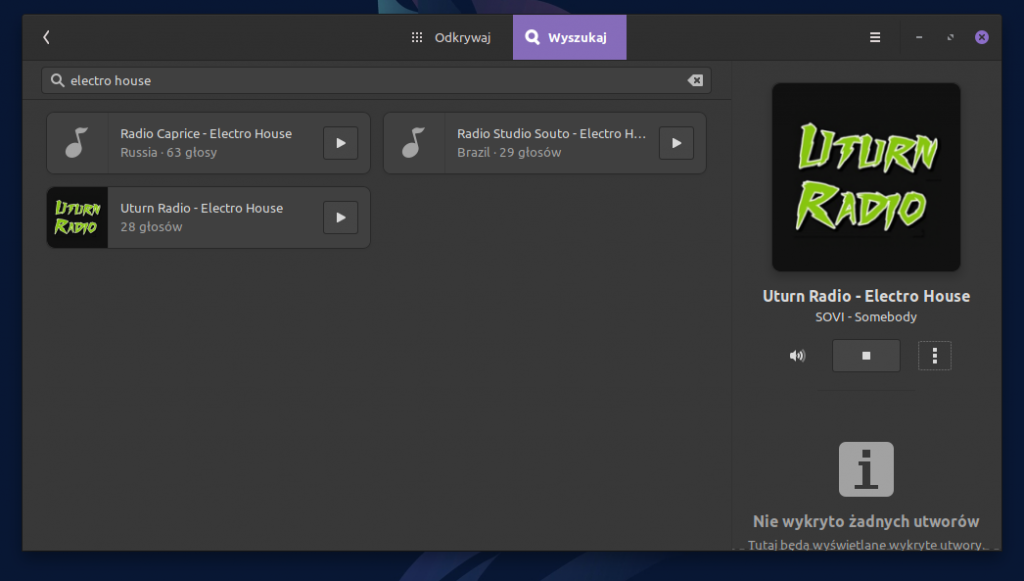Open the Radio Caprice - Electro House station title
The width and height of the screenshot is (1024, 581).
206,134
